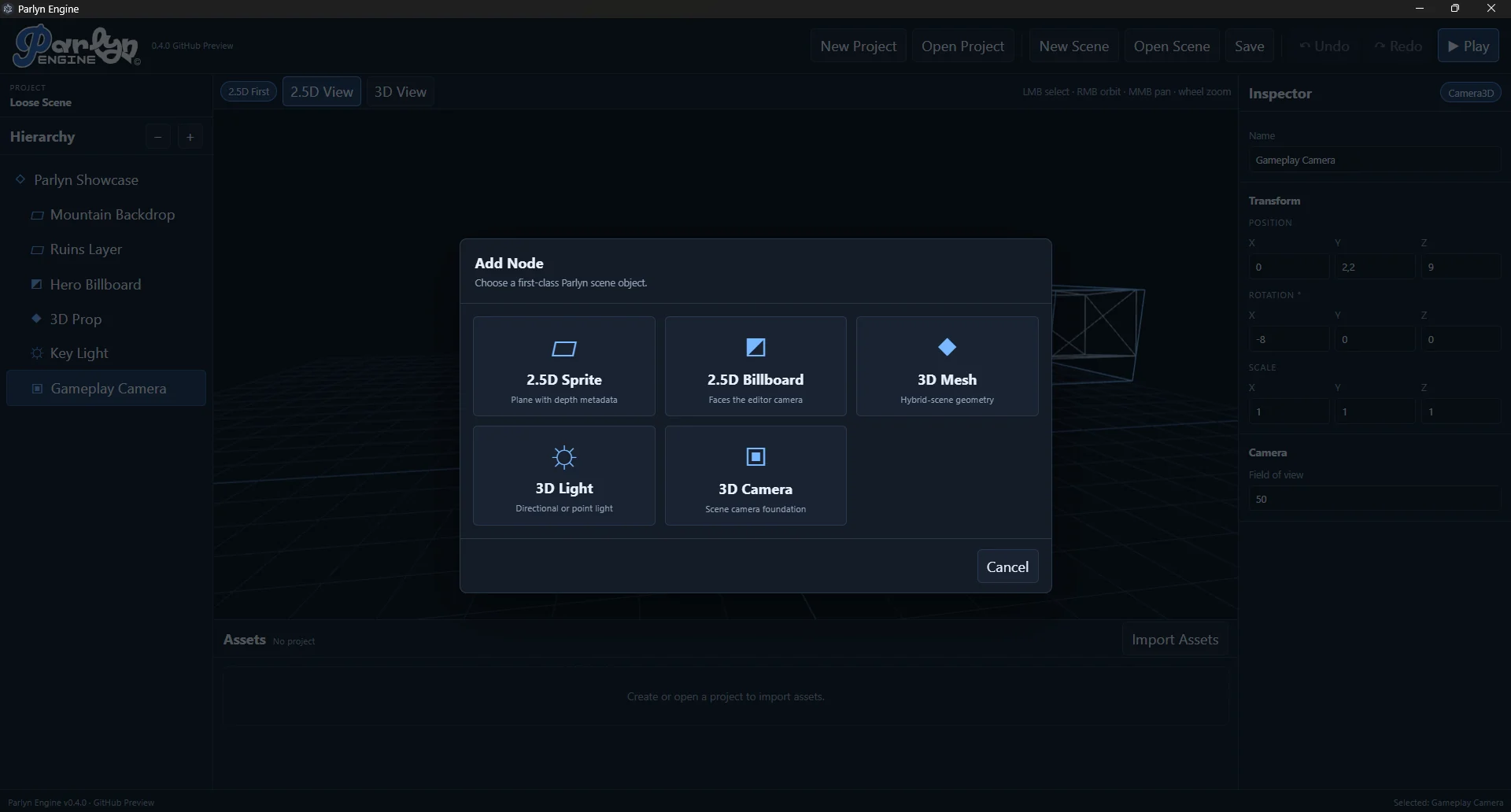
Task: Click the 3D Camera square icon
Action: (755, 456)
